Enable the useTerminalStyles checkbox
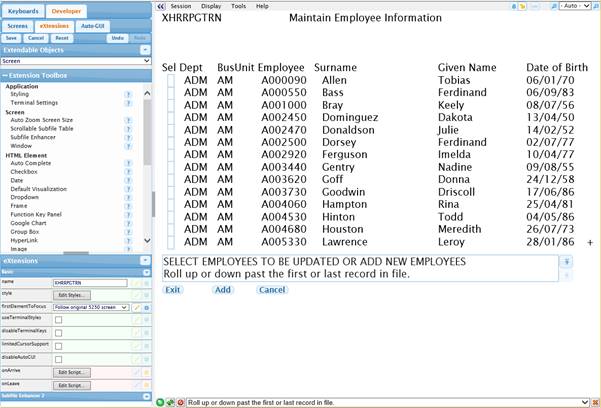601x408 pixels. pyautogui.click(x=58, y=320)
